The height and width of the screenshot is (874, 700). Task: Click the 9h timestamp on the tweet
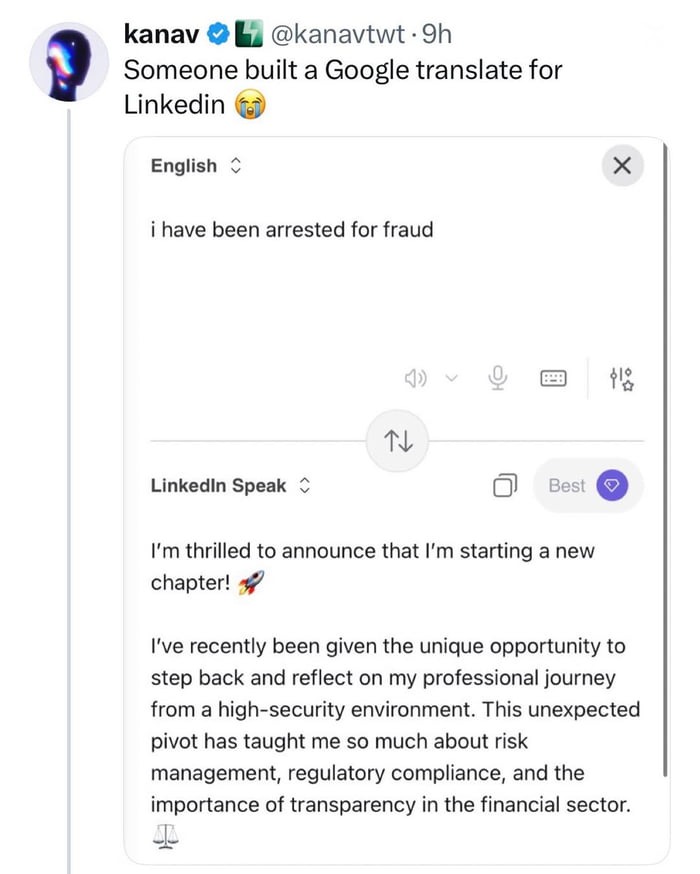pos(438,33)
